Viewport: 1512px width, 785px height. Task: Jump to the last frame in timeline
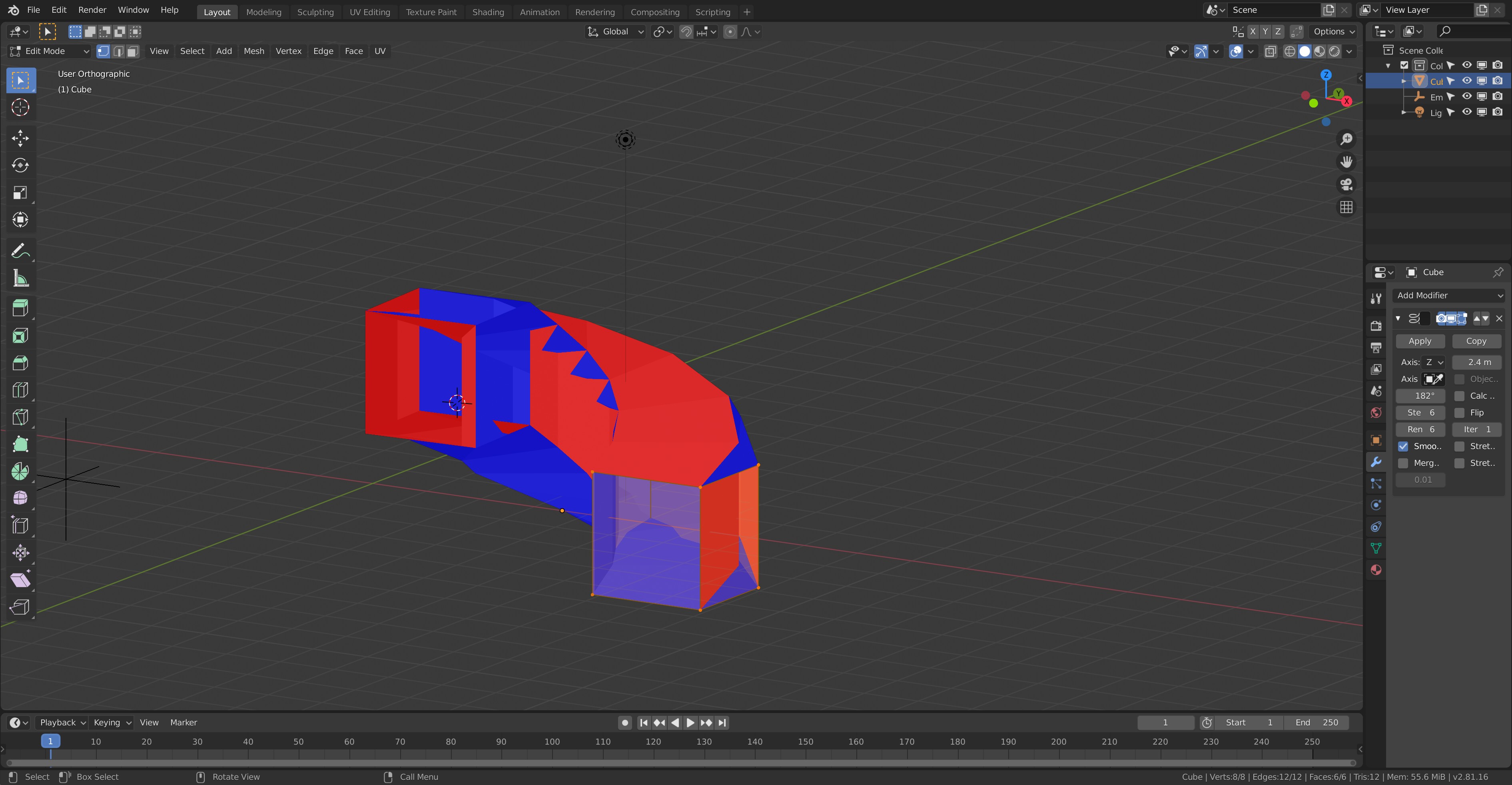point(722,723)
